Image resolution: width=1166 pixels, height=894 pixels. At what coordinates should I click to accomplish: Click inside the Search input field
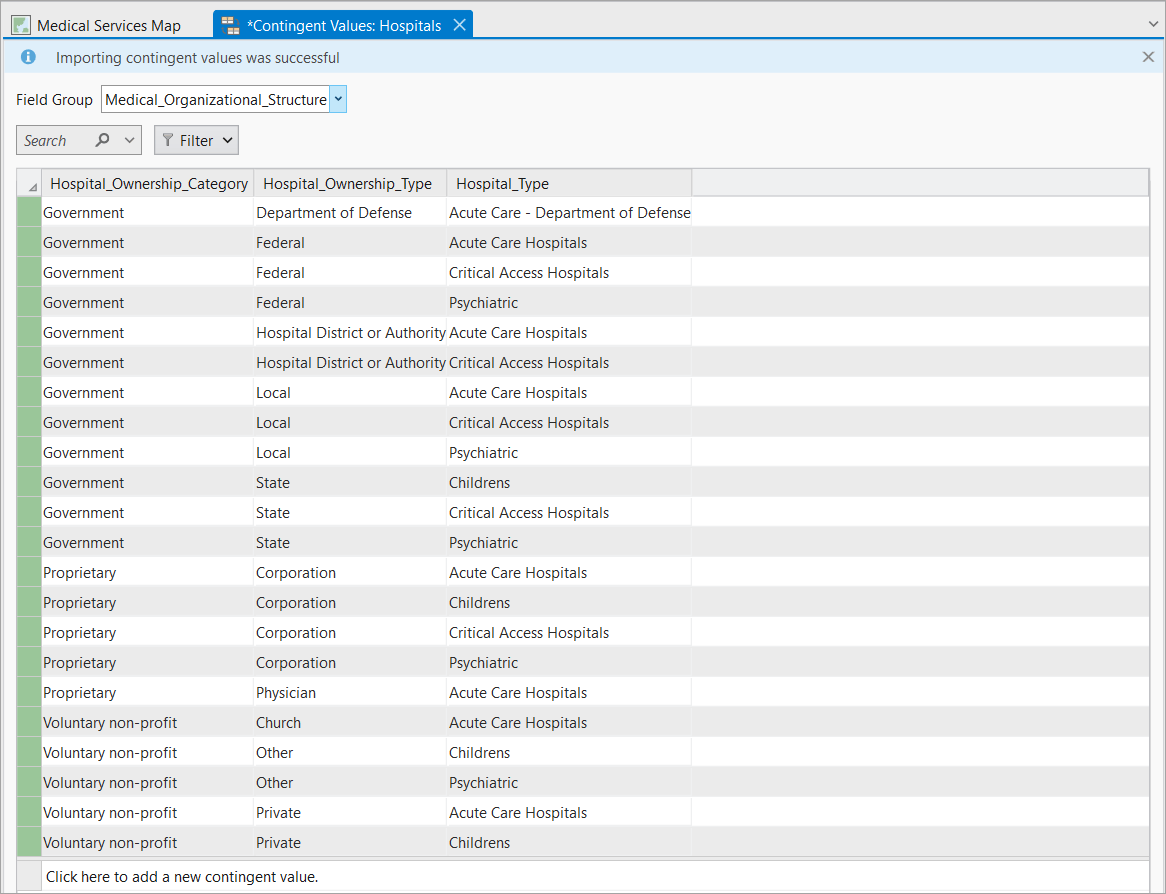[57, 140]
